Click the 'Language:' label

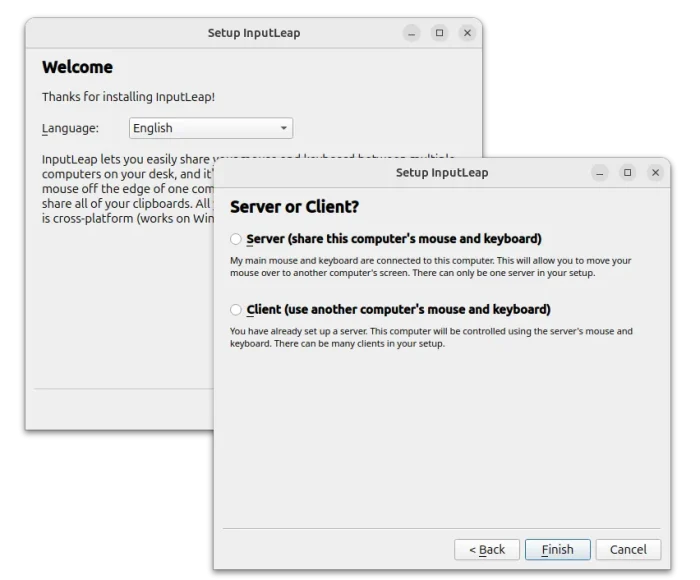coord(70,128)
